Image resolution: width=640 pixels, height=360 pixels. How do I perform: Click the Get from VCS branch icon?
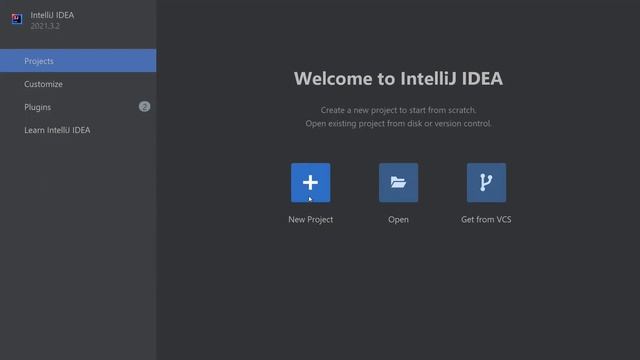(x=486, y=182)
